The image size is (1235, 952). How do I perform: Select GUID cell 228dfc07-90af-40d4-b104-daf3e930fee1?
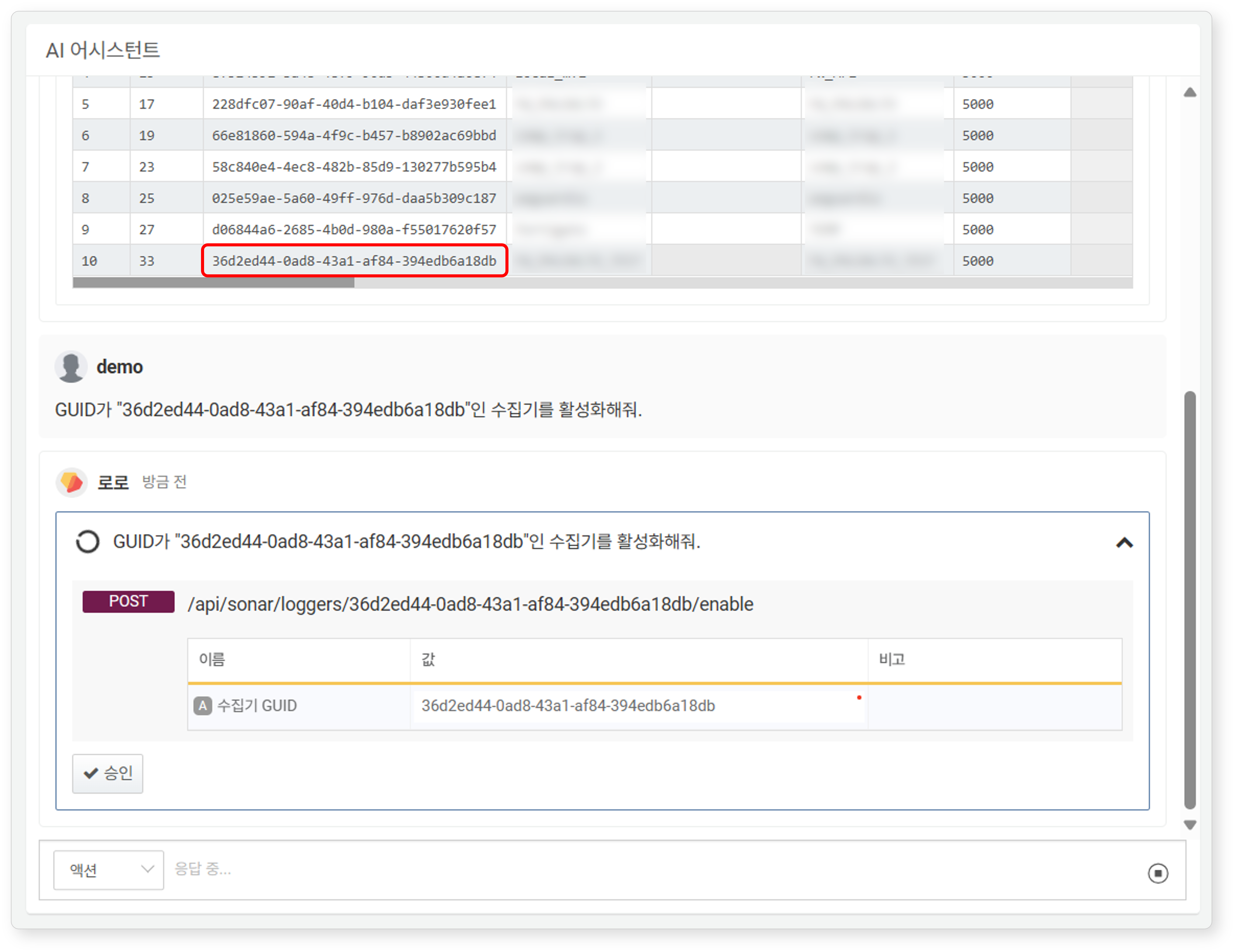click(x=354, y=104)
